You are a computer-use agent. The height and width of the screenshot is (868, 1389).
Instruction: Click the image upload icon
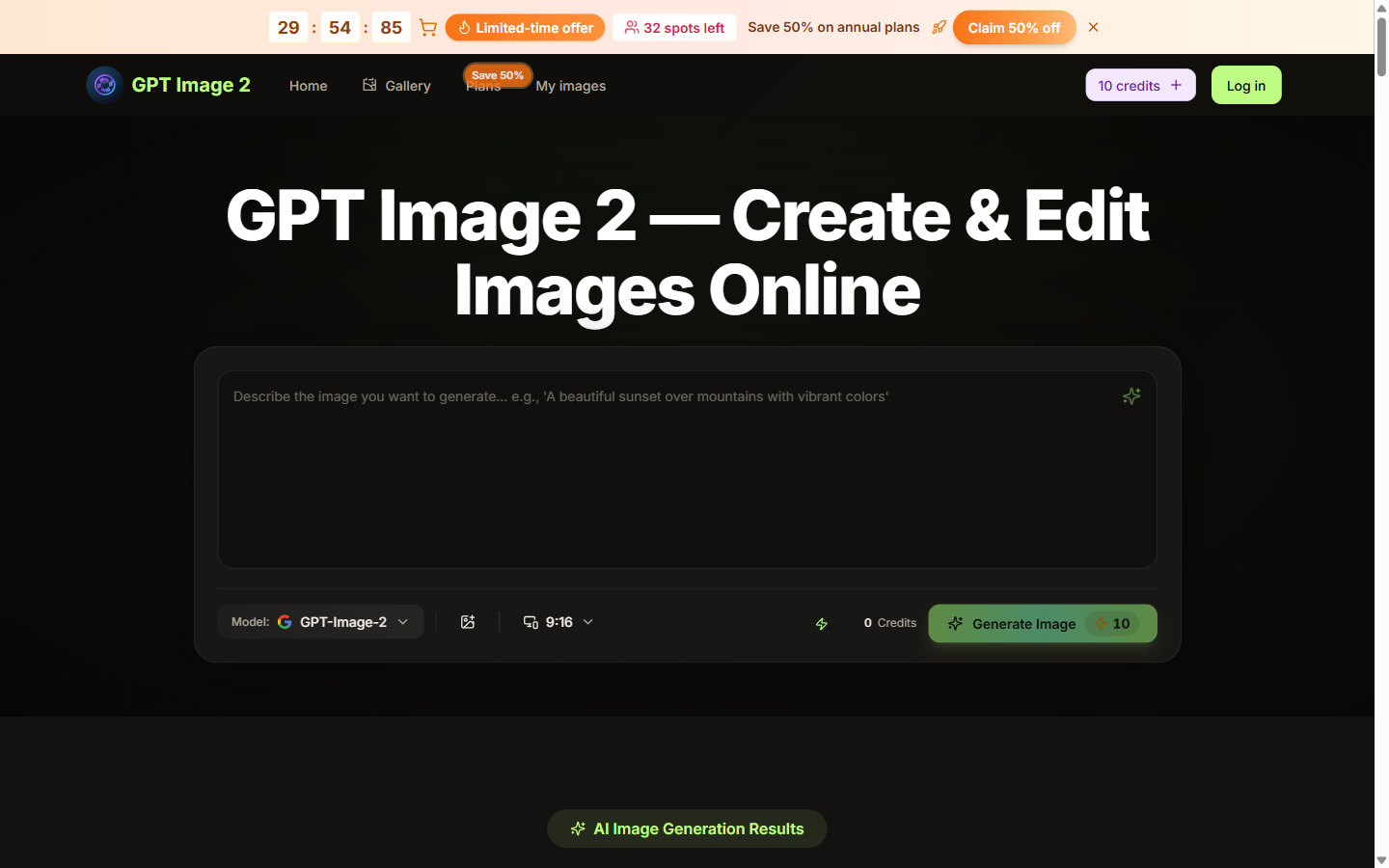point(468,622)
